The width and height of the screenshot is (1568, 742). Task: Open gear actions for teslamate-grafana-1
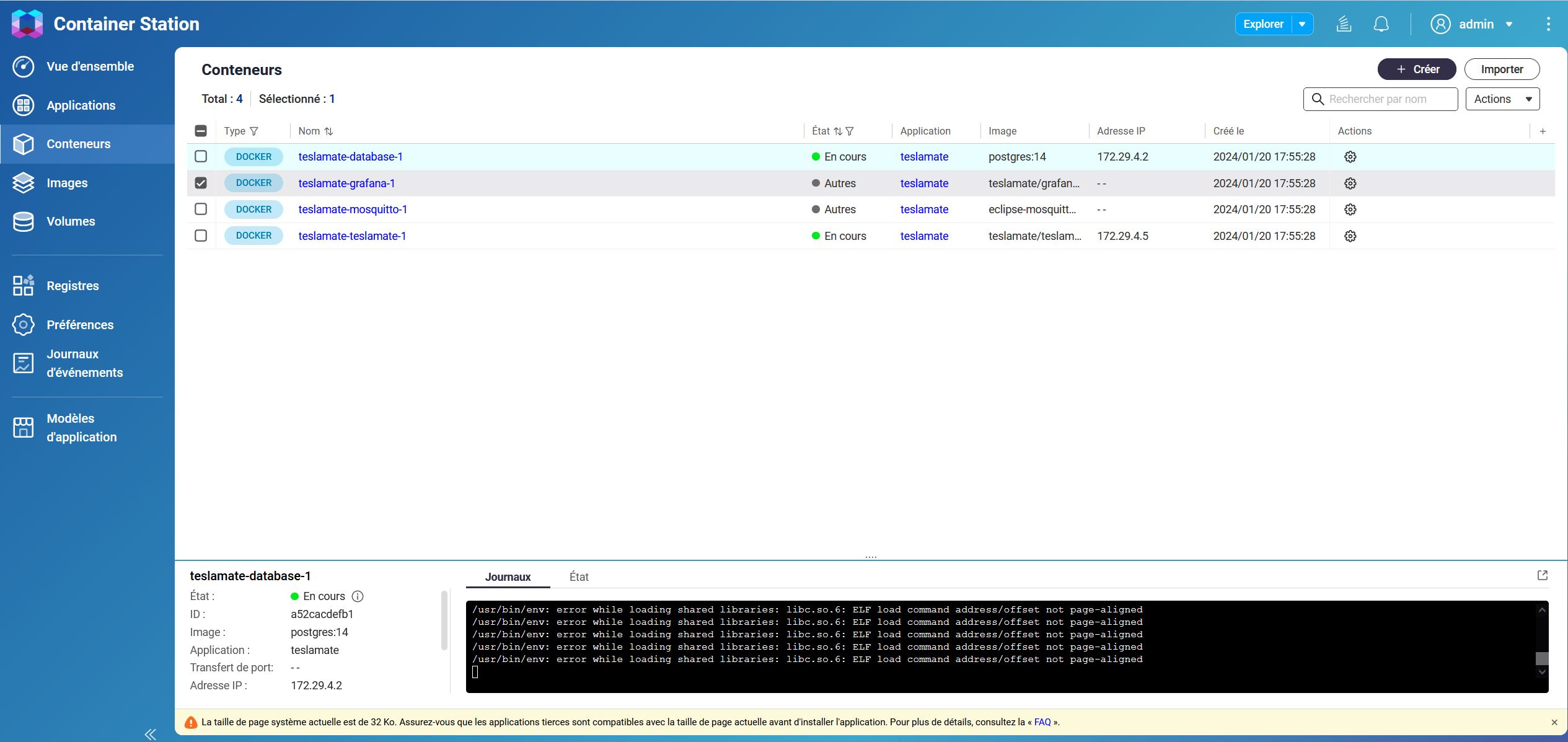[1350, 183]
